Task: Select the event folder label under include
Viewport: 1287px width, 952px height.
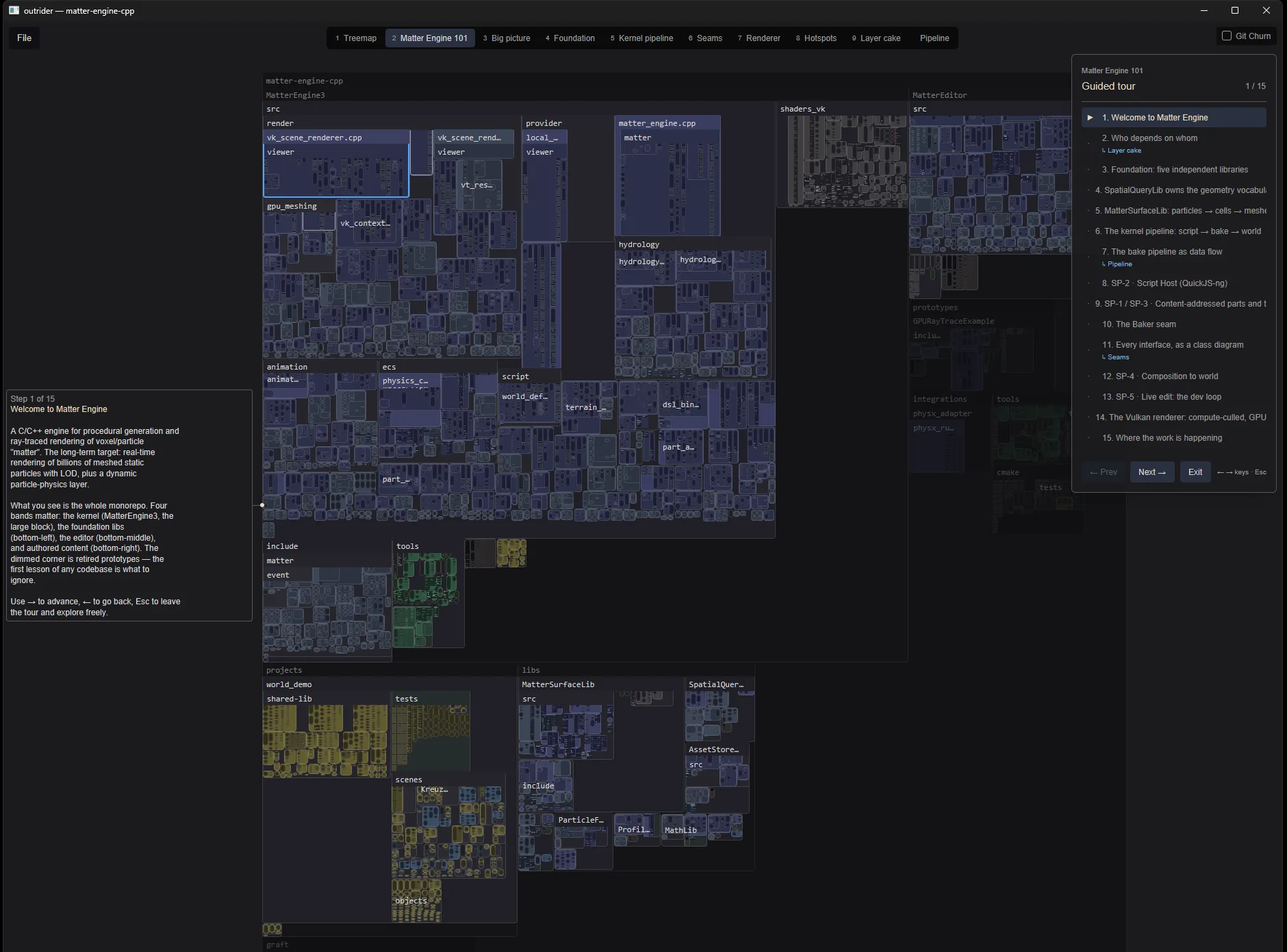Action: [278, 575]
